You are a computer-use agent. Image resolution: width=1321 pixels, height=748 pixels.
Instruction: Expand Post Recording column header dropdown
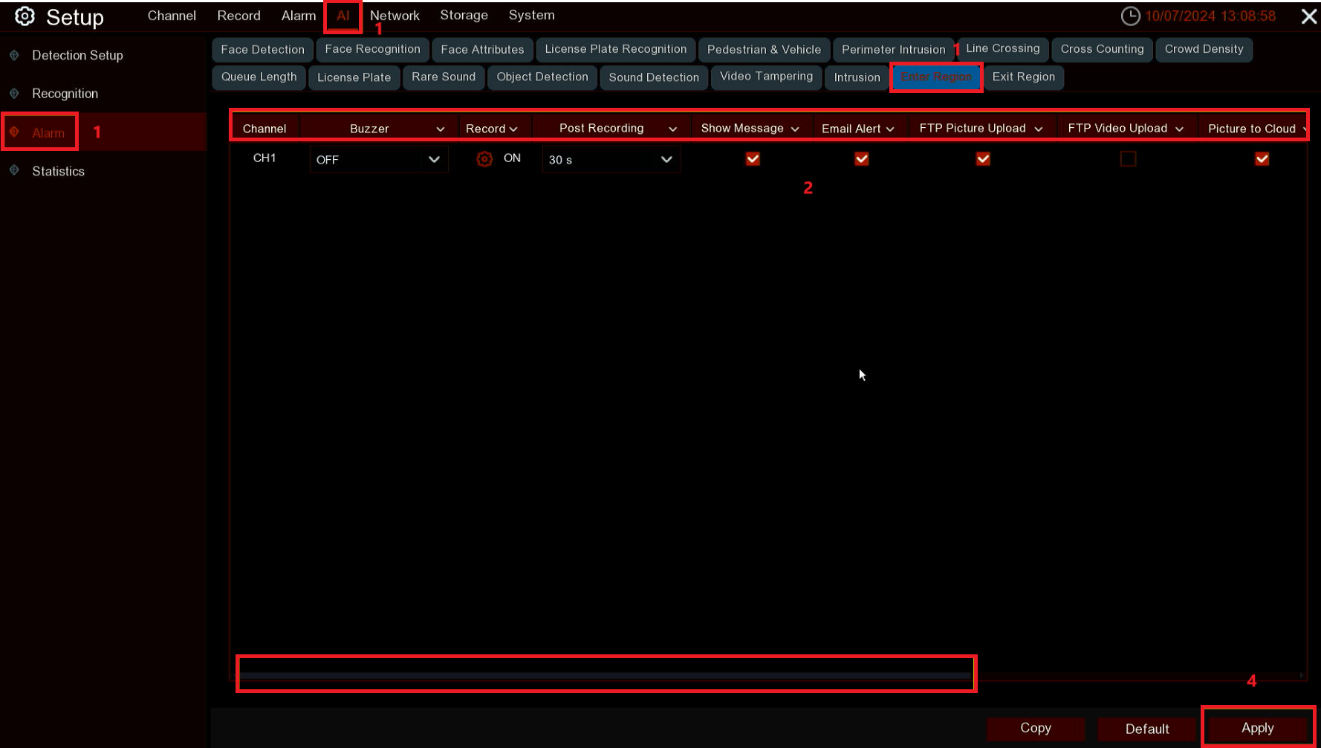tap(672, 129)
